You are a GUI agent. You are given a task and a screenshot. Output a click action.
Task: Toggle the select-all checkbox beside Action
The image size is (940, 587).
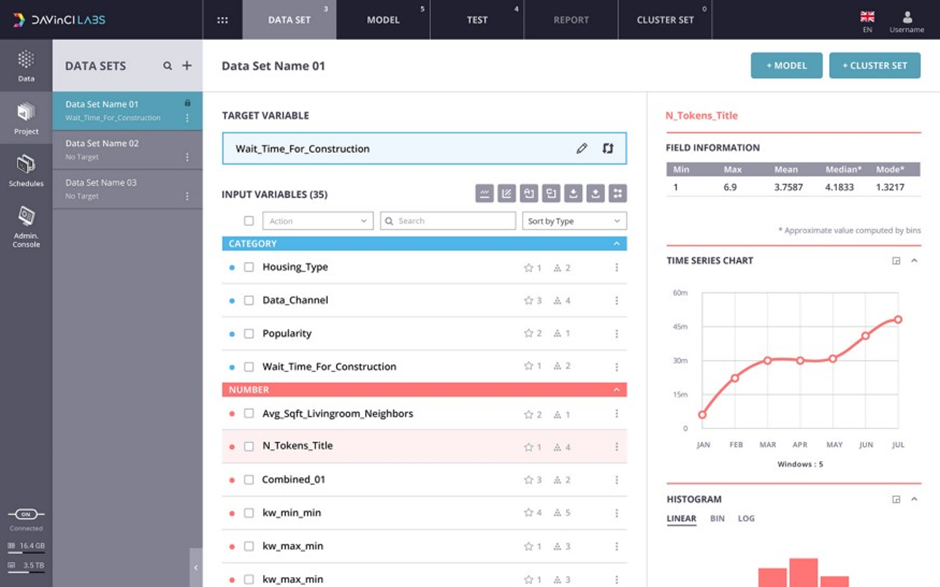(249, 221)
